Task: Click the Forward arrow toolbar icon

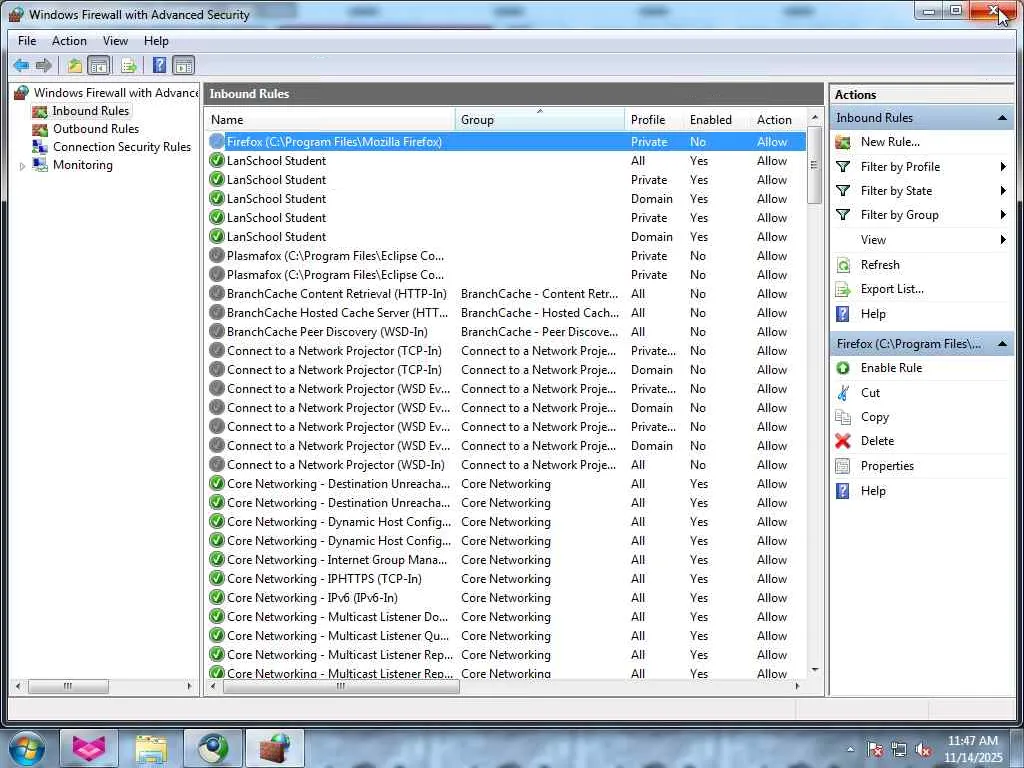Action: [44, 65]
